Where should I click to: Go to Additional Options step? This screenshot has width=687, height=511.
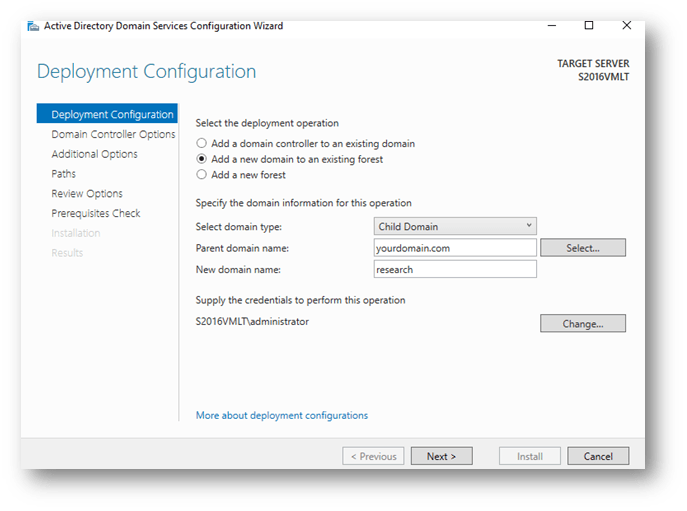tap(94, 154)
